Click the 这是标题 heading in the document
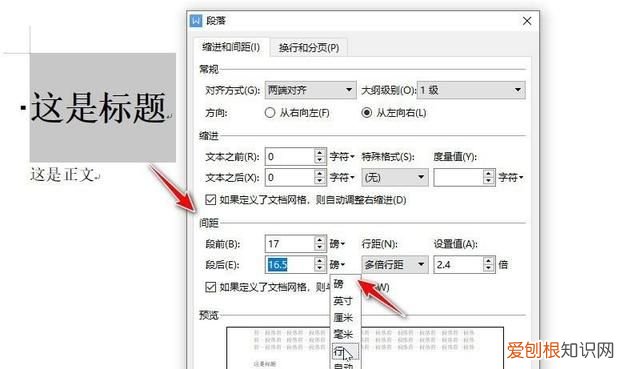Viewport: 640px width, 369px height. [x=98, y=107]
